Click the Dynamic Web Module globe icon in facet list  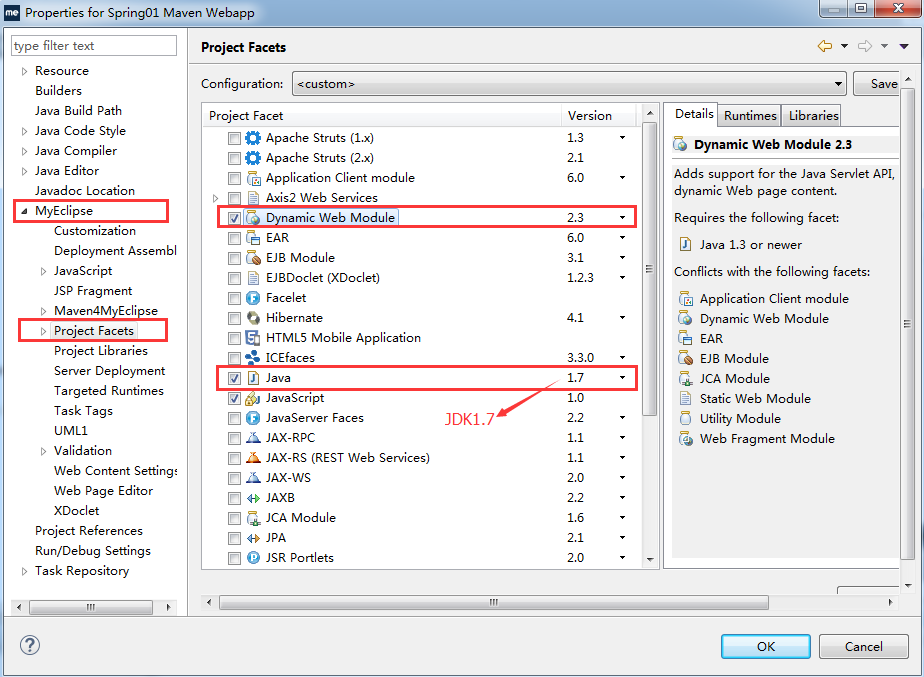tap(253, 218)
